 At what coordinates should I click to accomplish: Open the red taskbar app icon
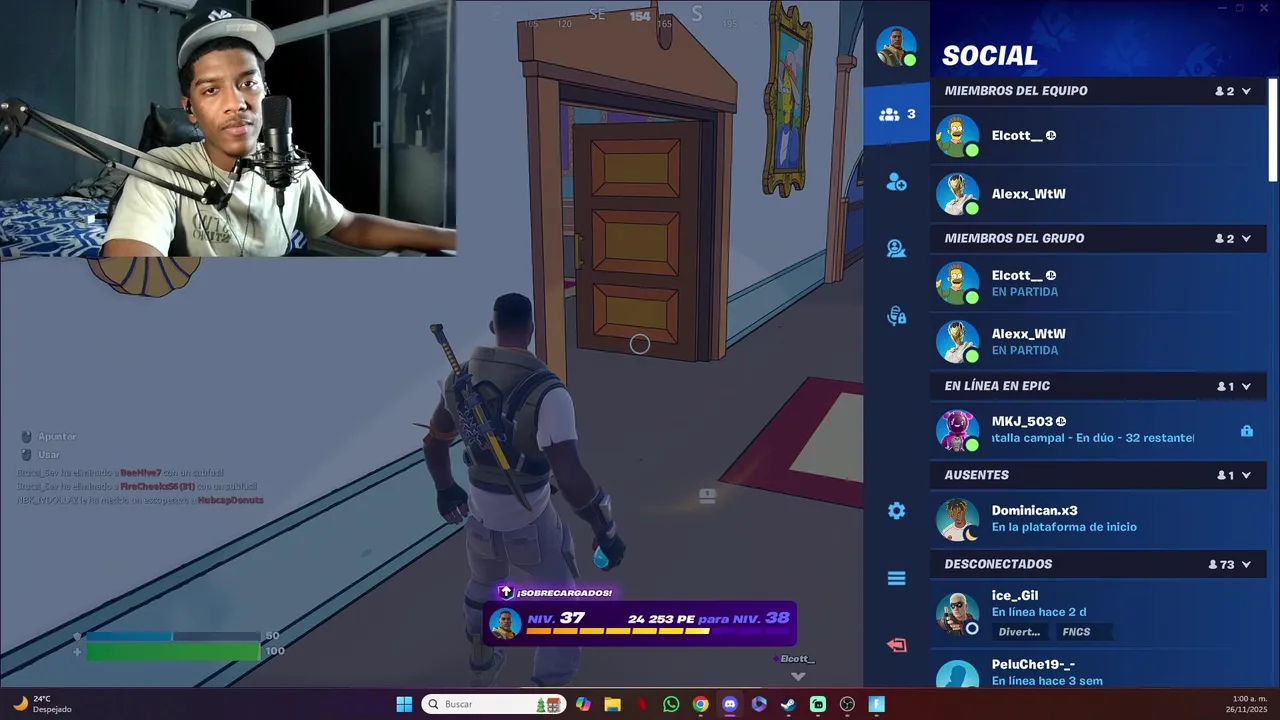coord(642,705)
